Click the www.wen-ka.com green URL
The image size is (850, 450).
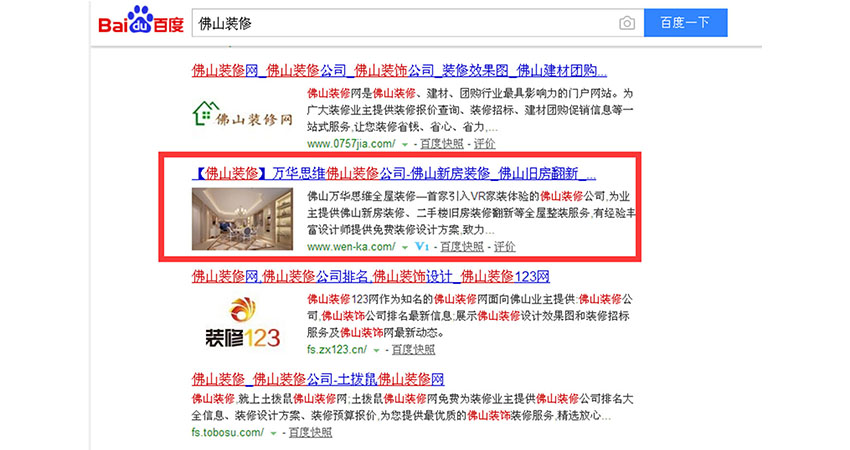351,247
